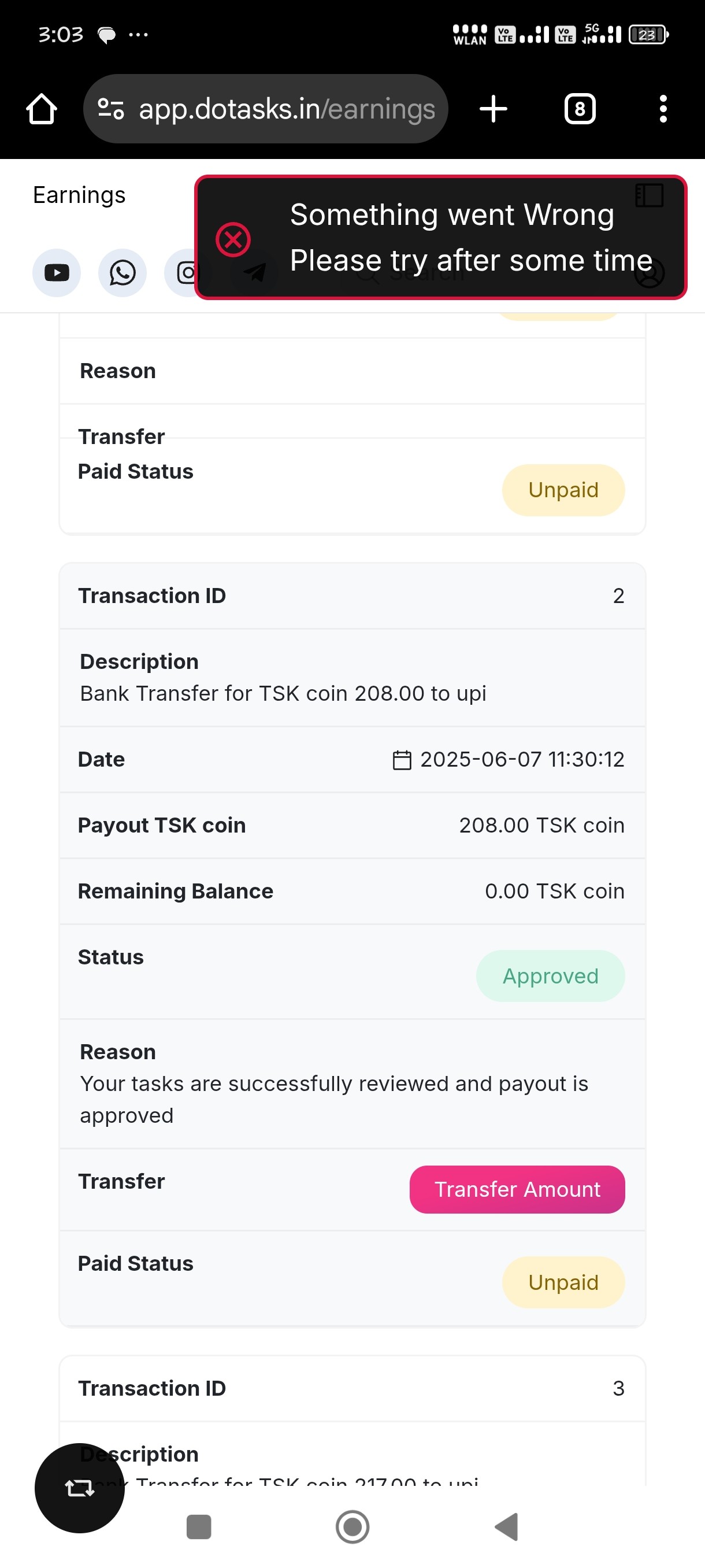Dismiss the error icon in the toast
Image resolution: width=705 pixels, height=1568 pixels.
pyautogui.click(x=233, y=239)
